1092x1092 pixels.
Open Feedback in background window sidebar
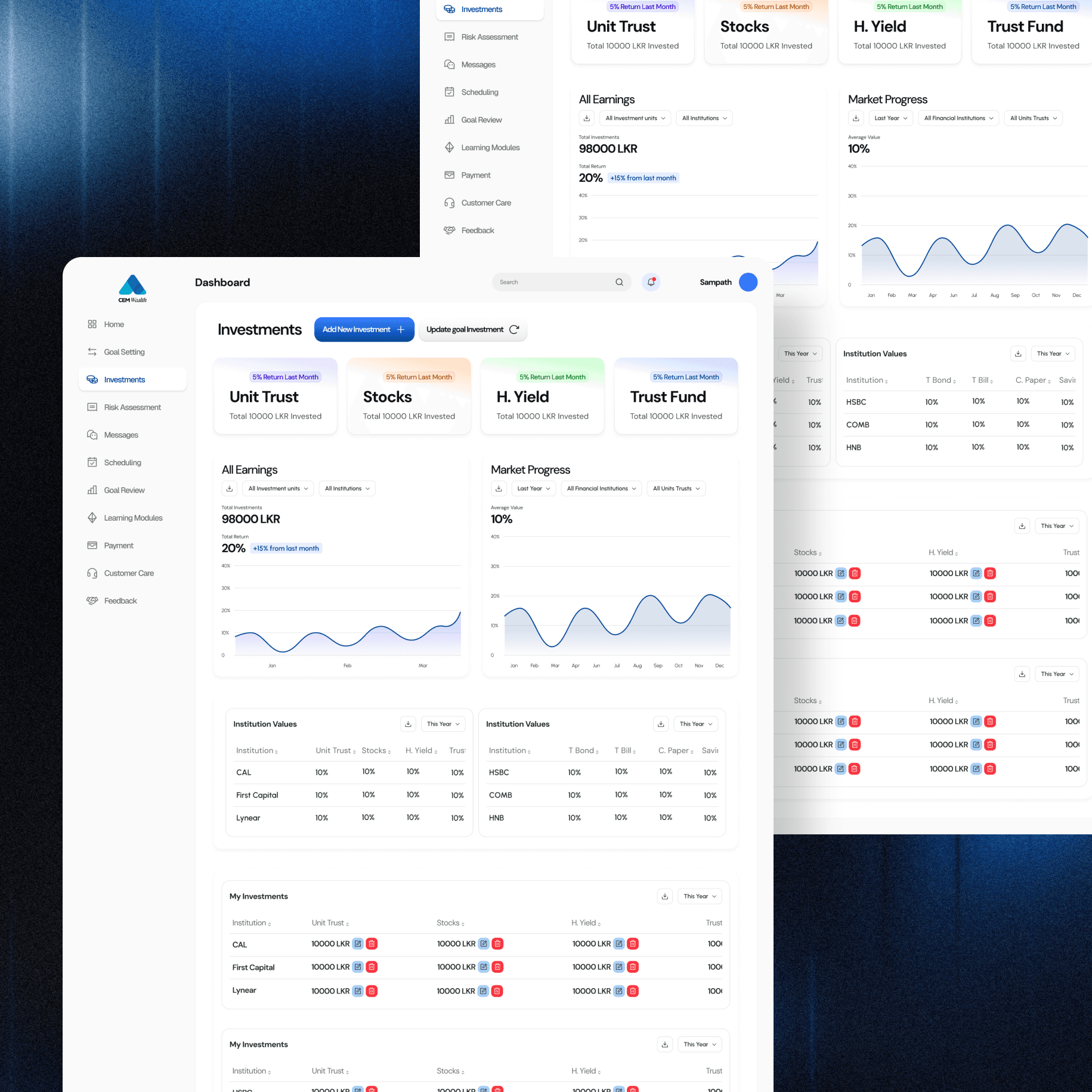[490, 230]
